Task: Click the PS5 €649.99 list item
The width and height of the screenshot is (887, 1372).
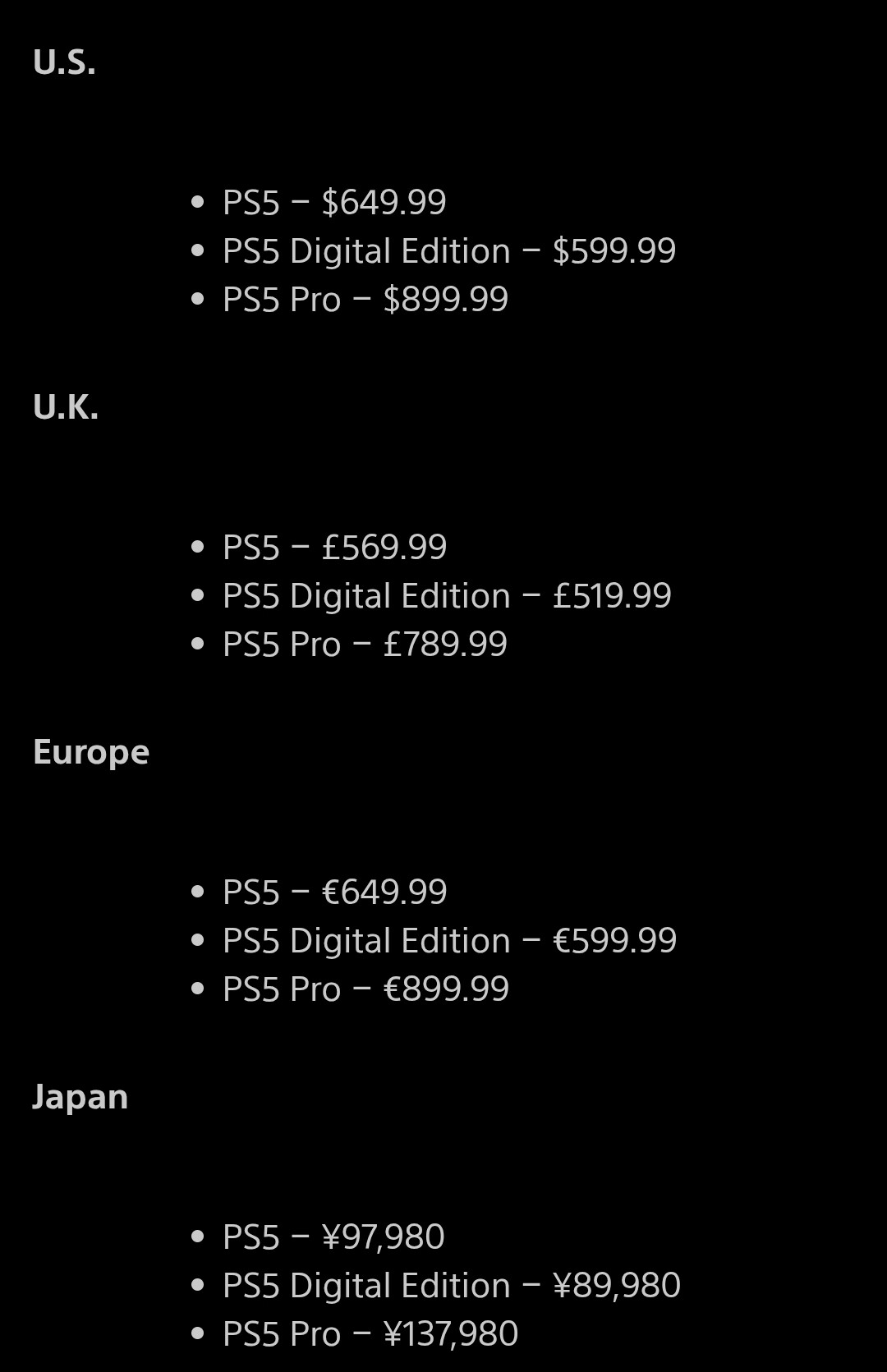Action: point(334,892)
